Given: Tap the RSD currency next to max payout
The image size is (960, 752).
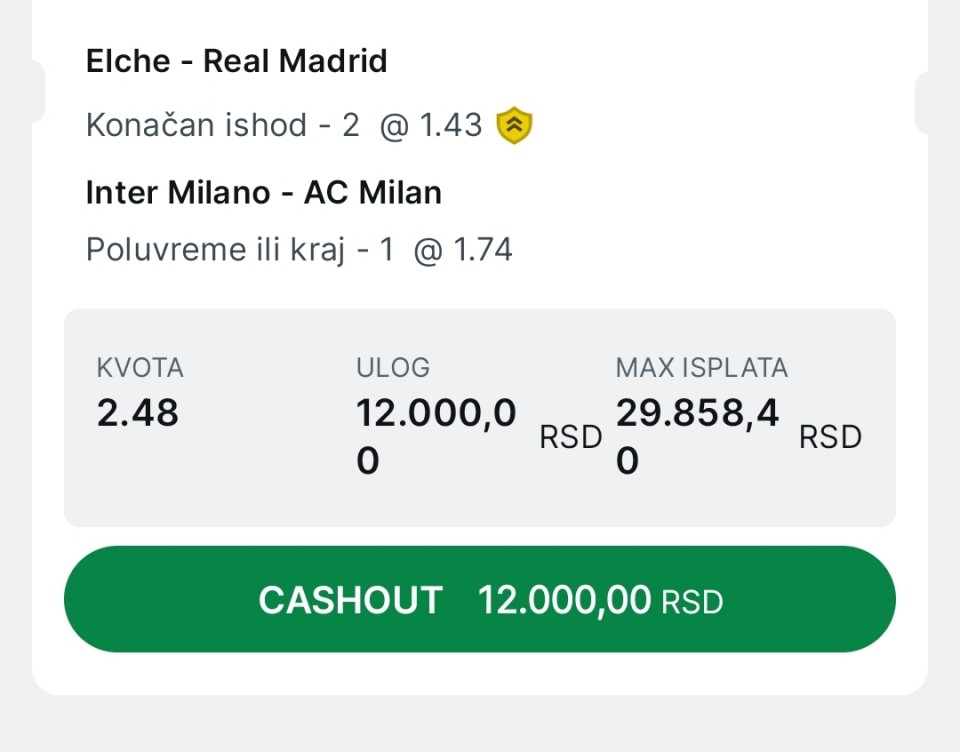Looking at the screenshot, I should point(830,437).
